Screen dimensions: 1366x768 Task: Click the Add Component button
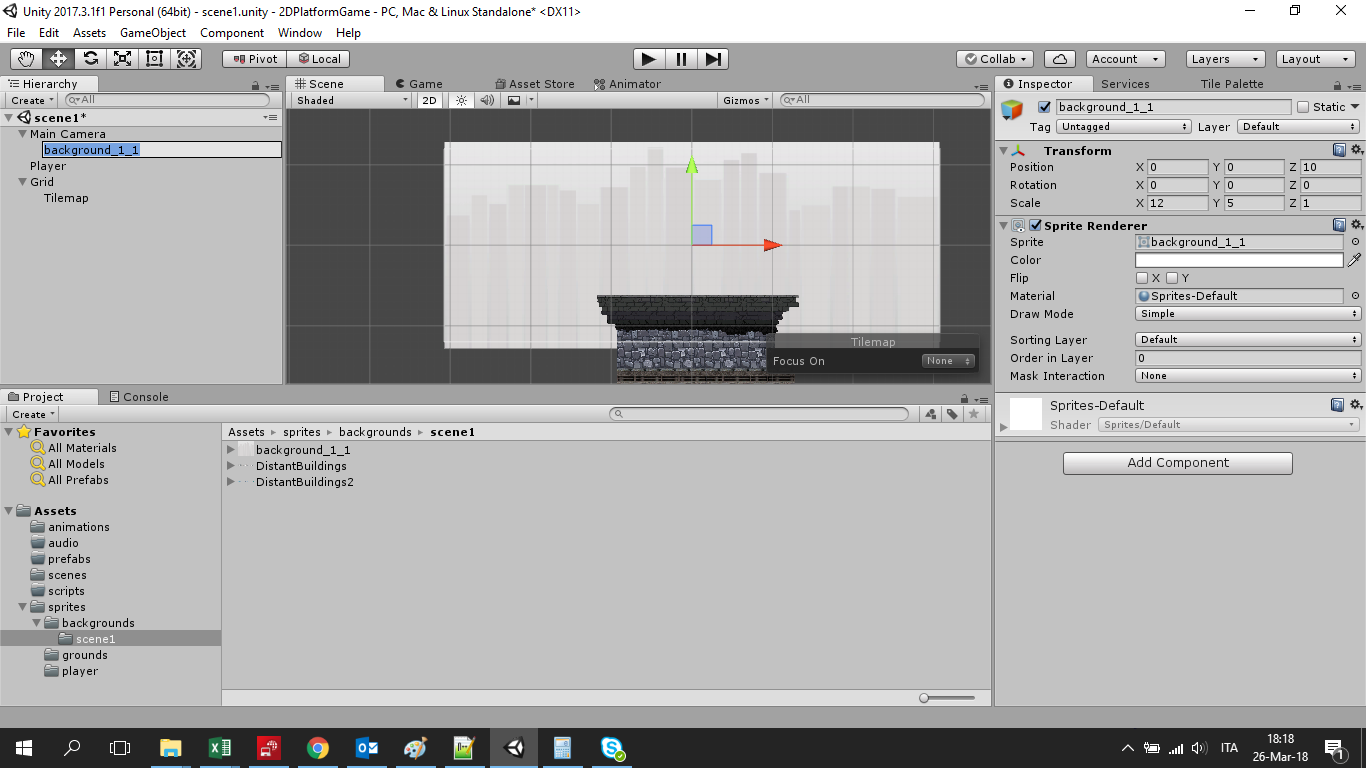pos(1177,463)
